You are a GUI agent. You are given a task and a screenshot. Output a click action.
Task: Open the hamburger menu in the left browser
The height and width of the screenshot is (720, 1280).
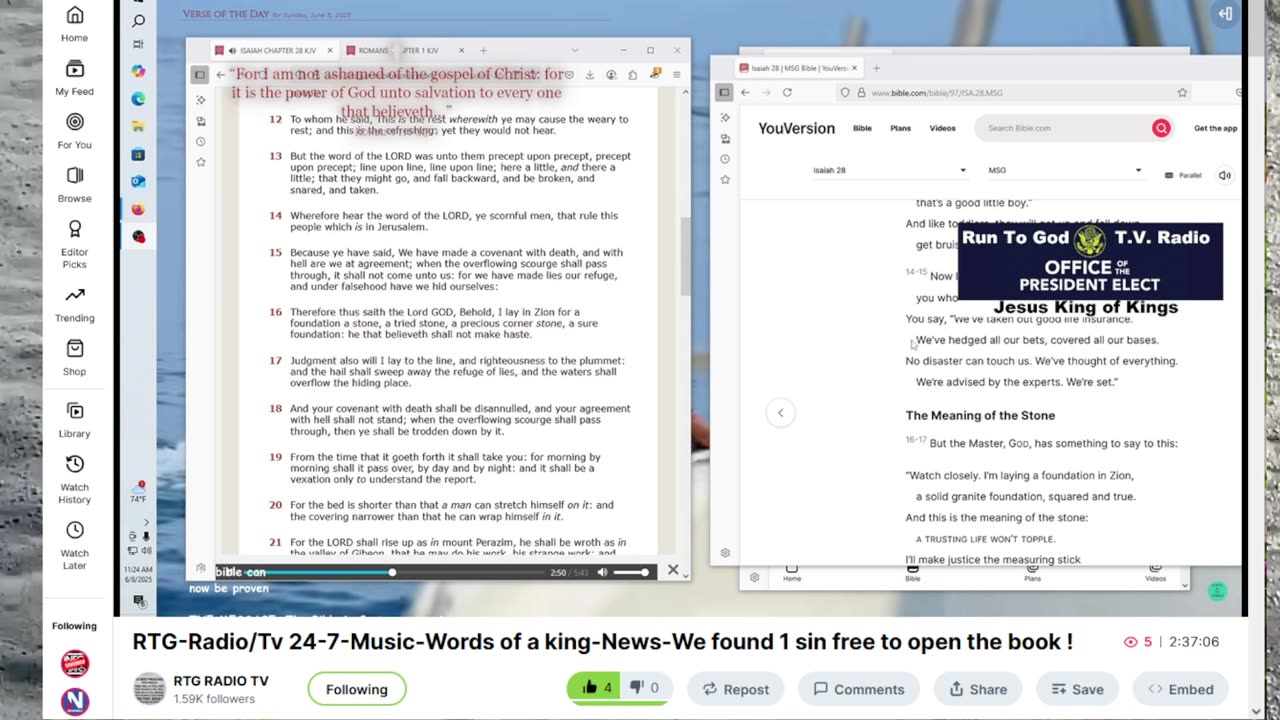676,75
